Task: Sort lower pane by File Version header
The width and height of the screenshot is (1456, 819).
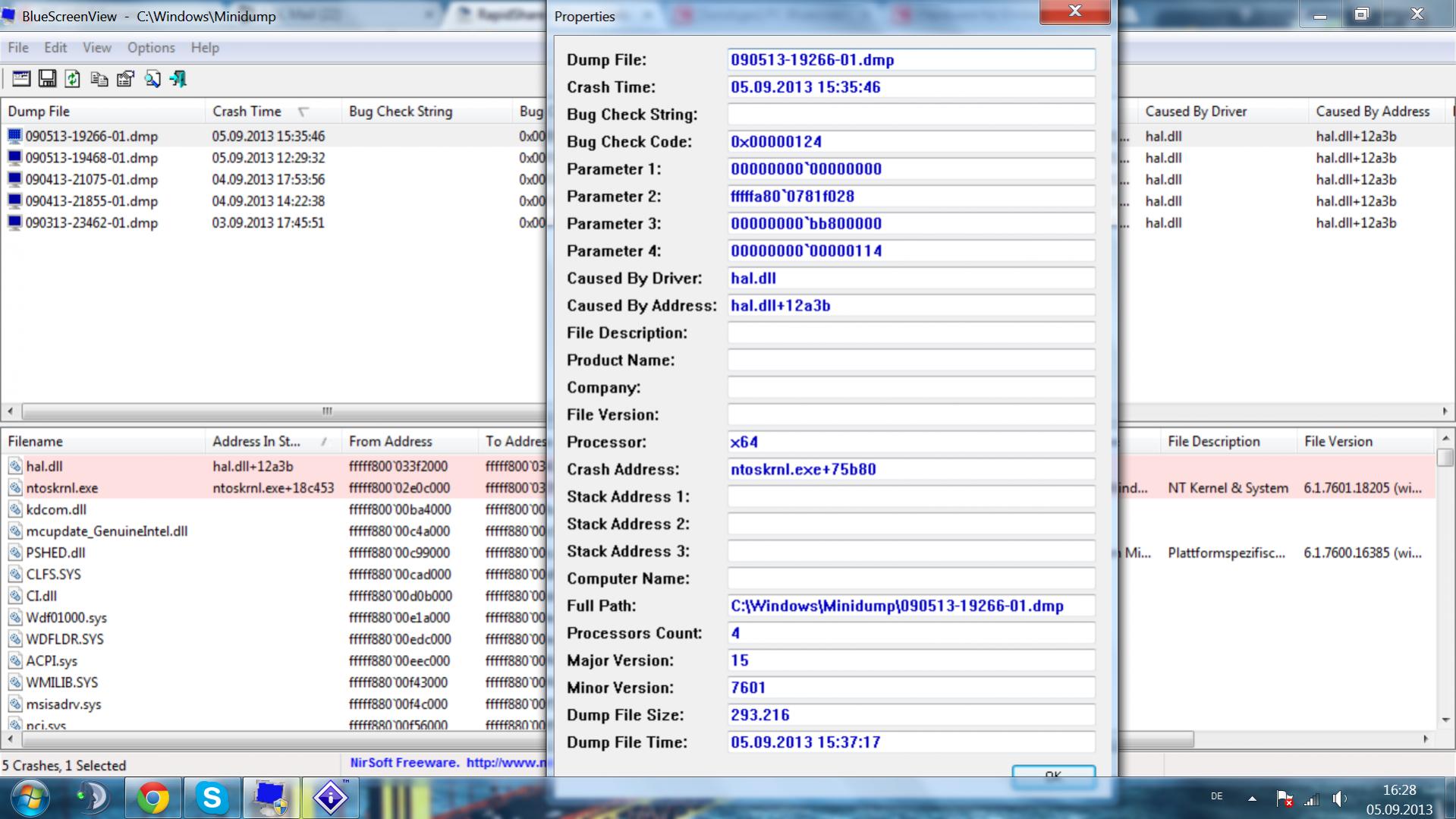Action: click(x=1366, y=442)
